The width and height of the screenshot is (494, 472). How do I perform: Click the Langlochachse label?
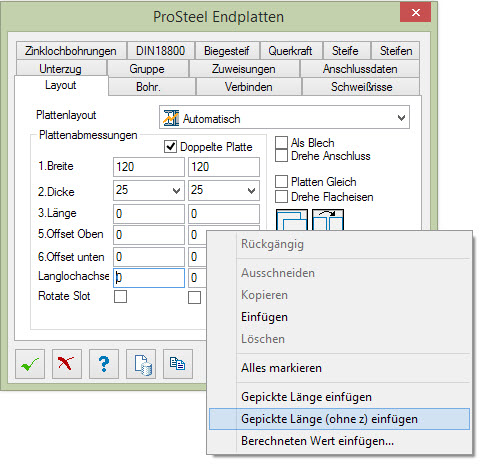tap(74, 276)
